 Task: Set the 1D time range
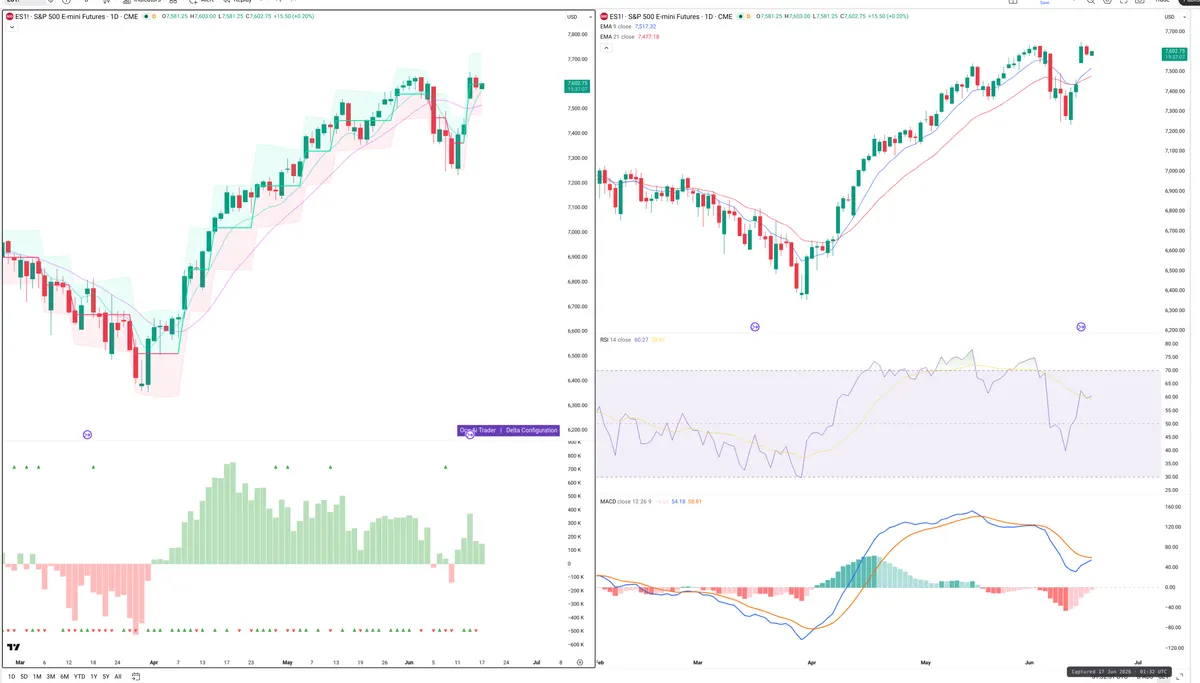(x=10, y=676)
